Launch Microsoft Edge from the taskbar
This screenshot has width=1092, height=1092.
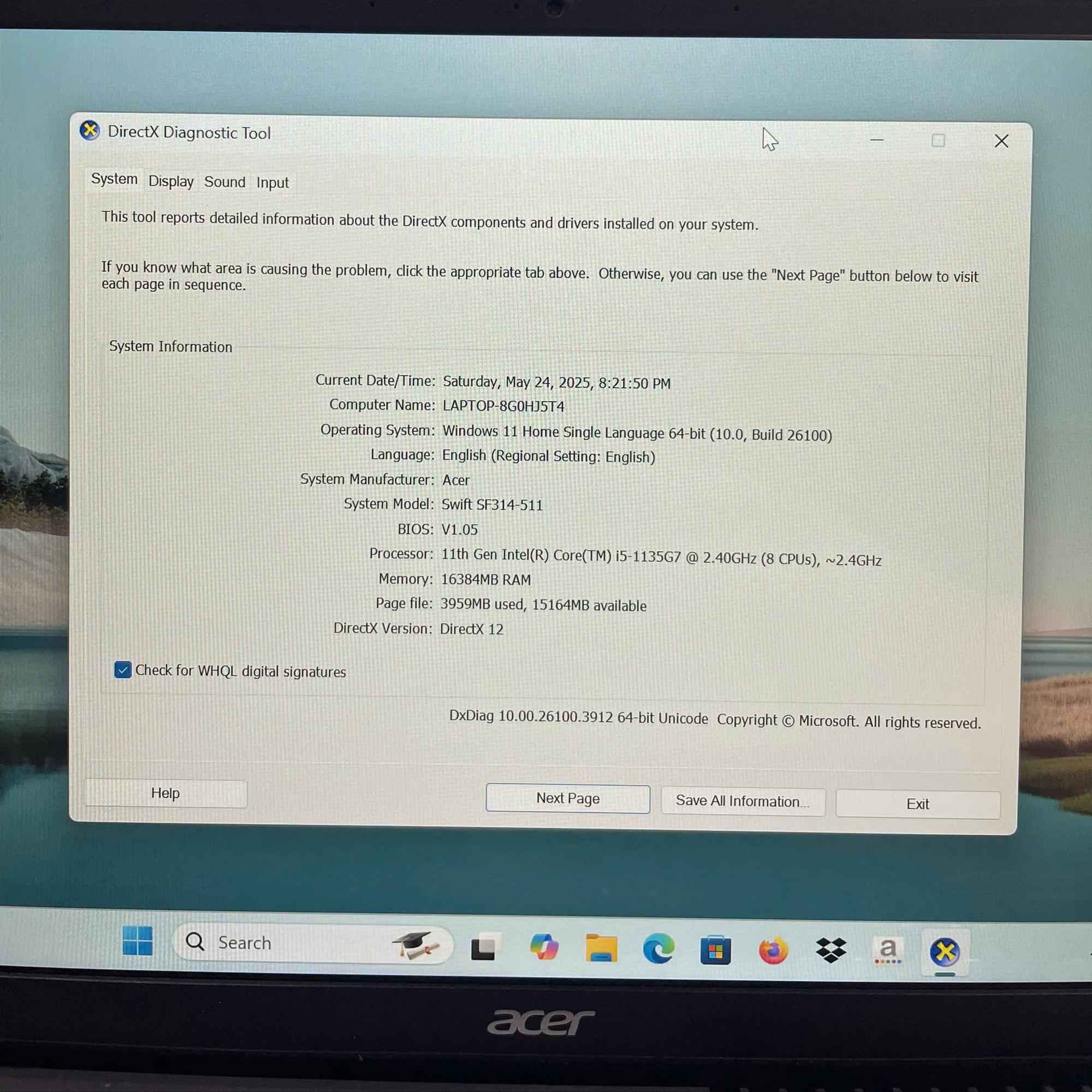click(x=658, y=948)
